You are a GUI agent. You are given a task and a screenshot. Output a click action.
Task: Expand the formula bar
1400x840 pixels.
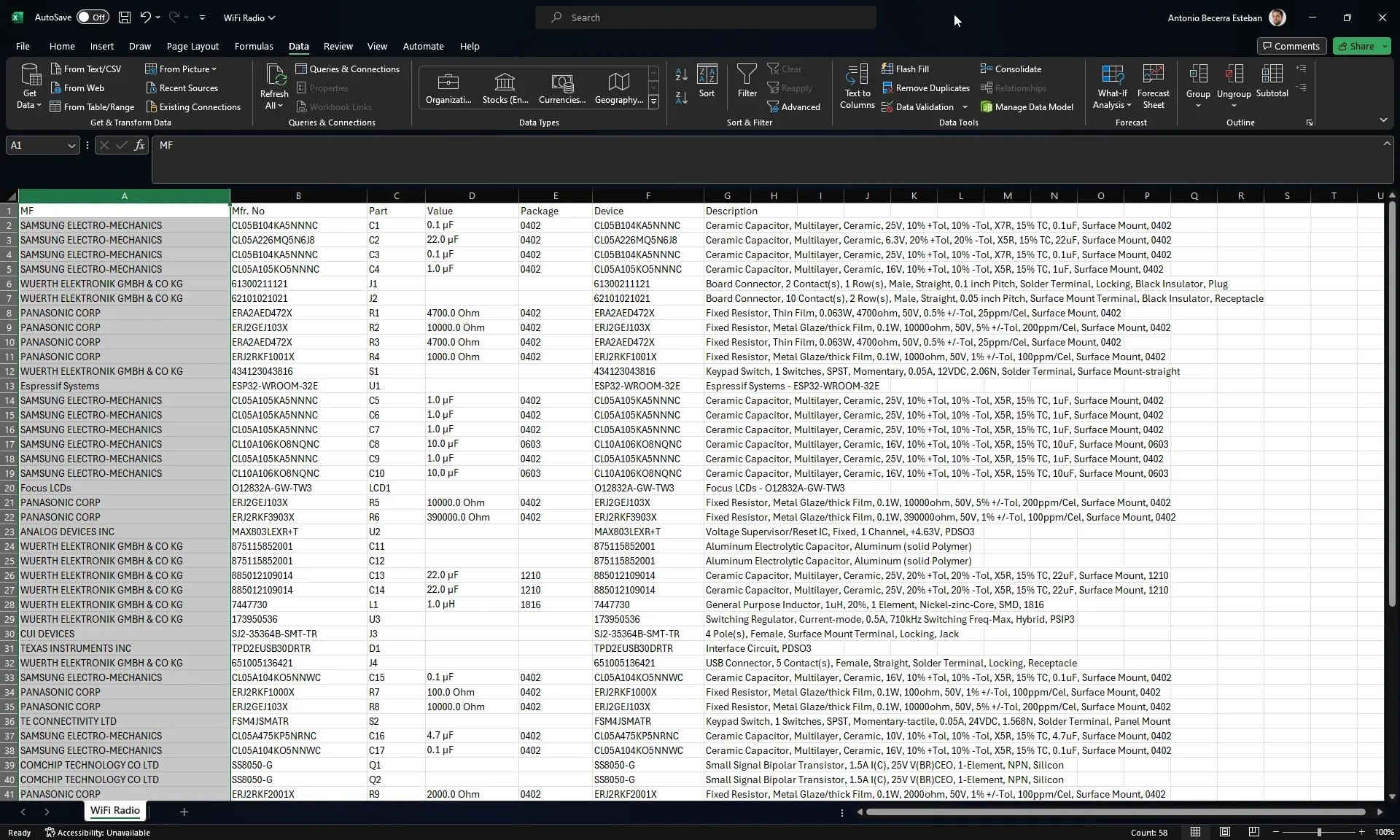pos(1386,144)
